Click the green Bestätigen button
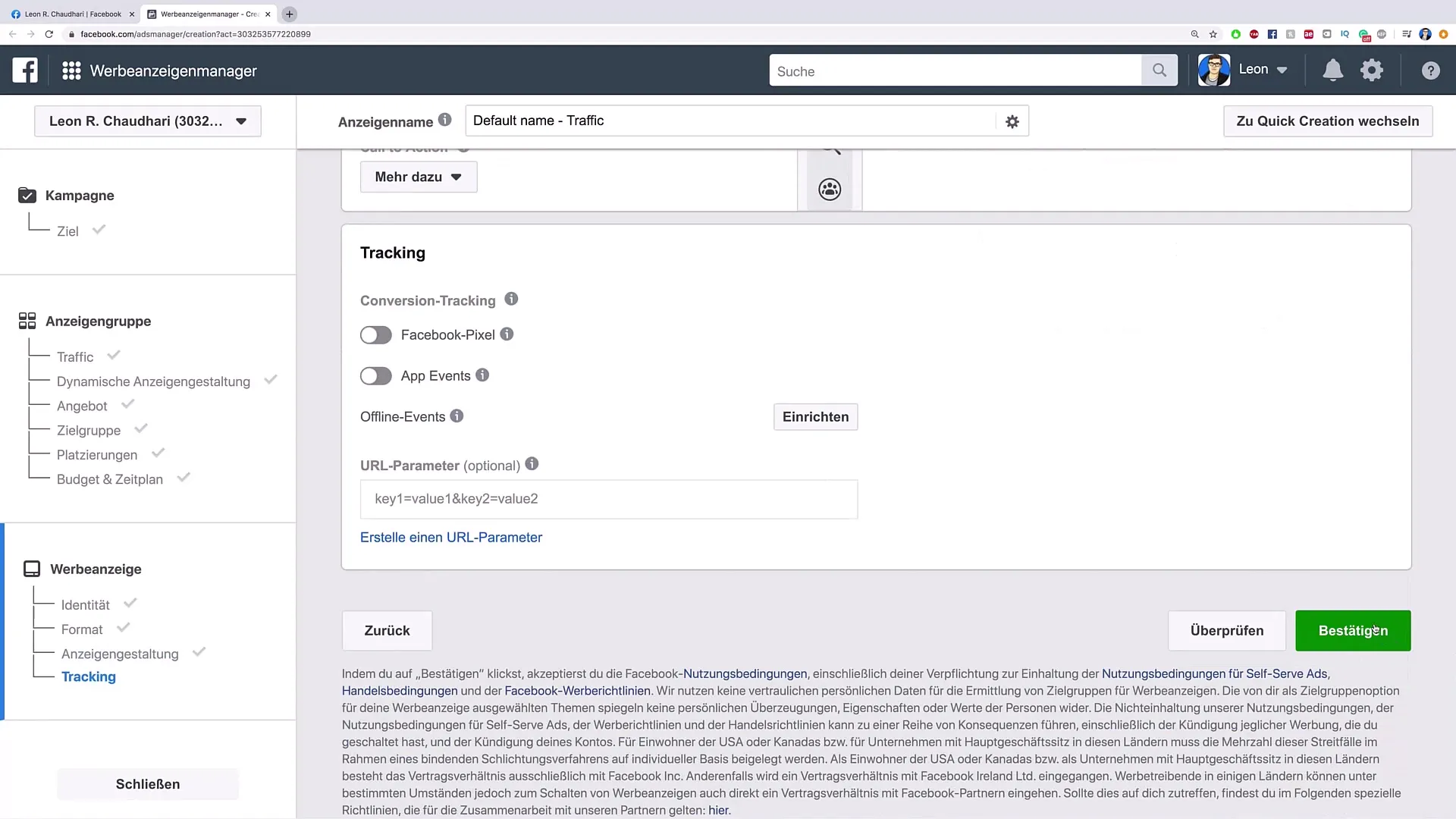Image resolution: width=1456 pixels, height=819 pixels. pos(1353,631)
